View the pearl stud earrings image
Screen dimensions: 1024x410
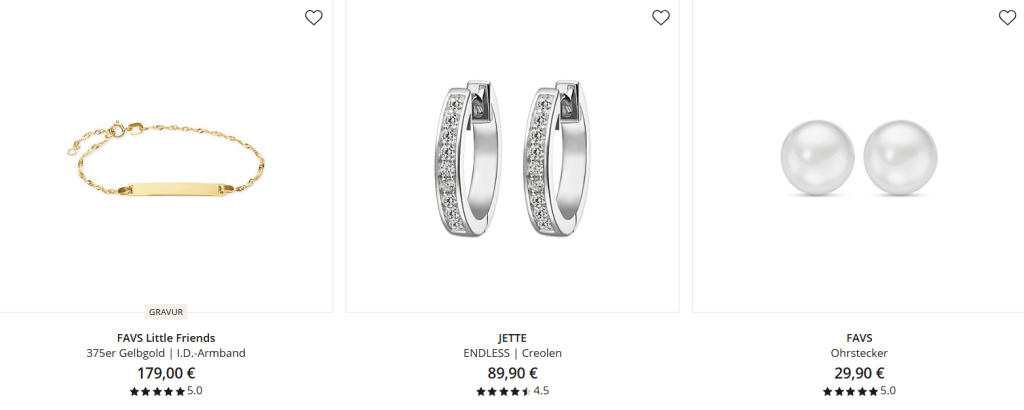pyautogui.click(x=858, y=156)
